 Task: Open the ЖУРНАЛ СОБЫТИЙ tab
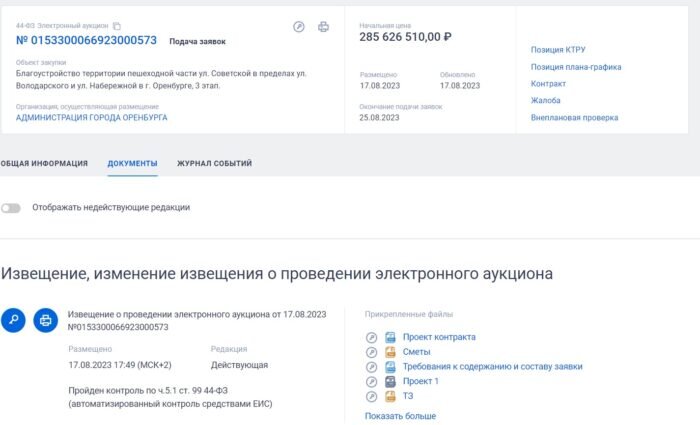pos(214,163)
